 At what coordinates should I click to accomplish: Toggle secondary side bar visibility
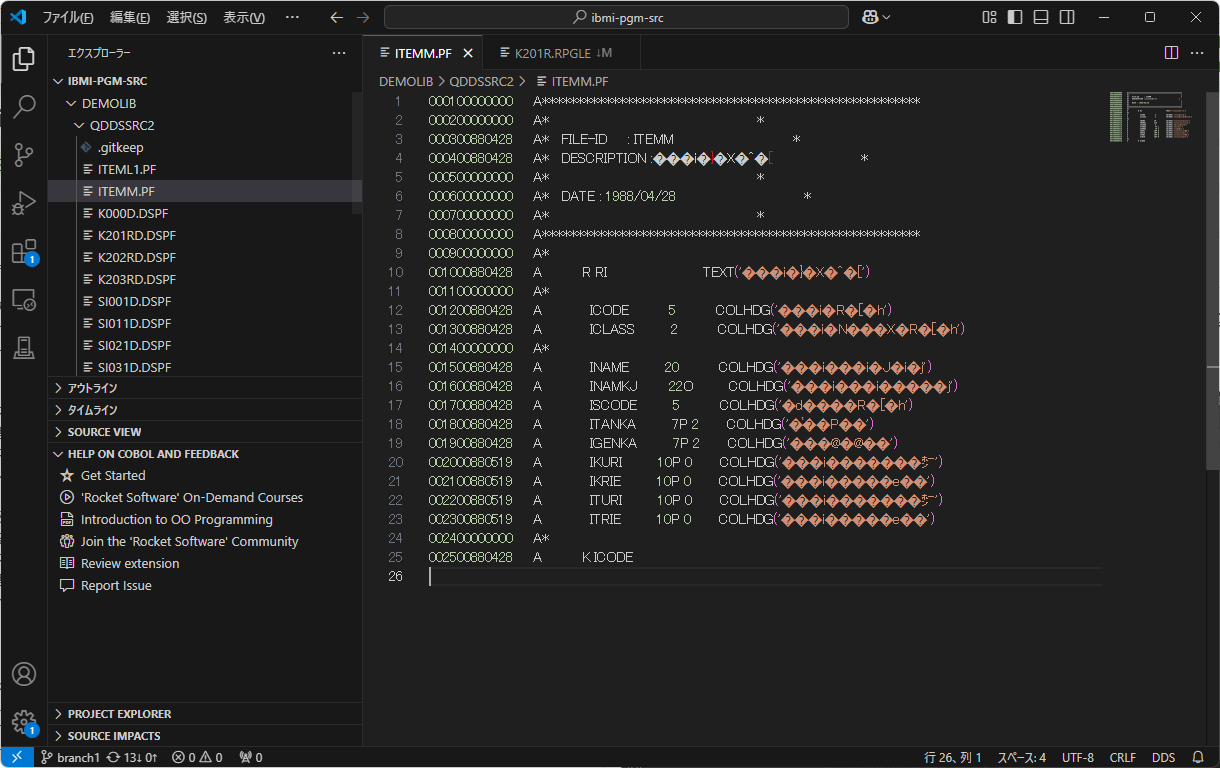1067,17
